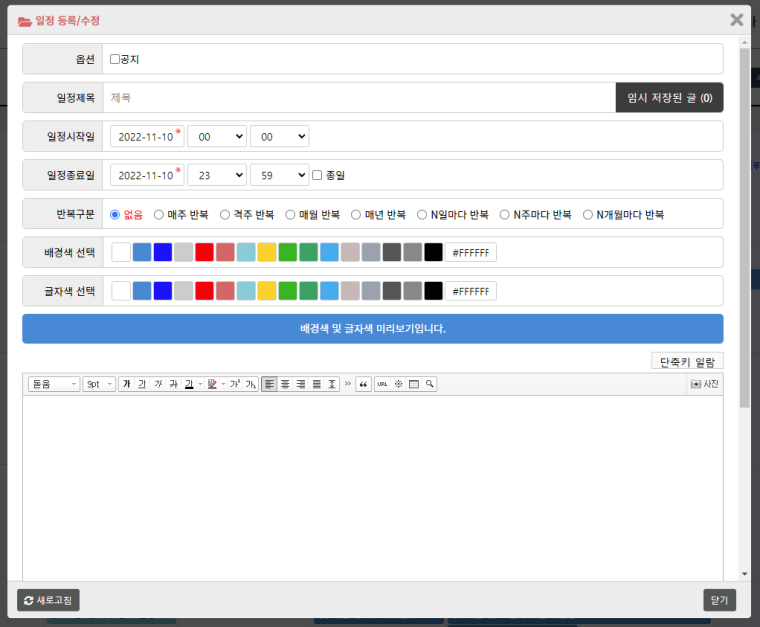The image size is (760, 627).
Task: Apply underline formatting in editor
Action: (x=142, y=384)
